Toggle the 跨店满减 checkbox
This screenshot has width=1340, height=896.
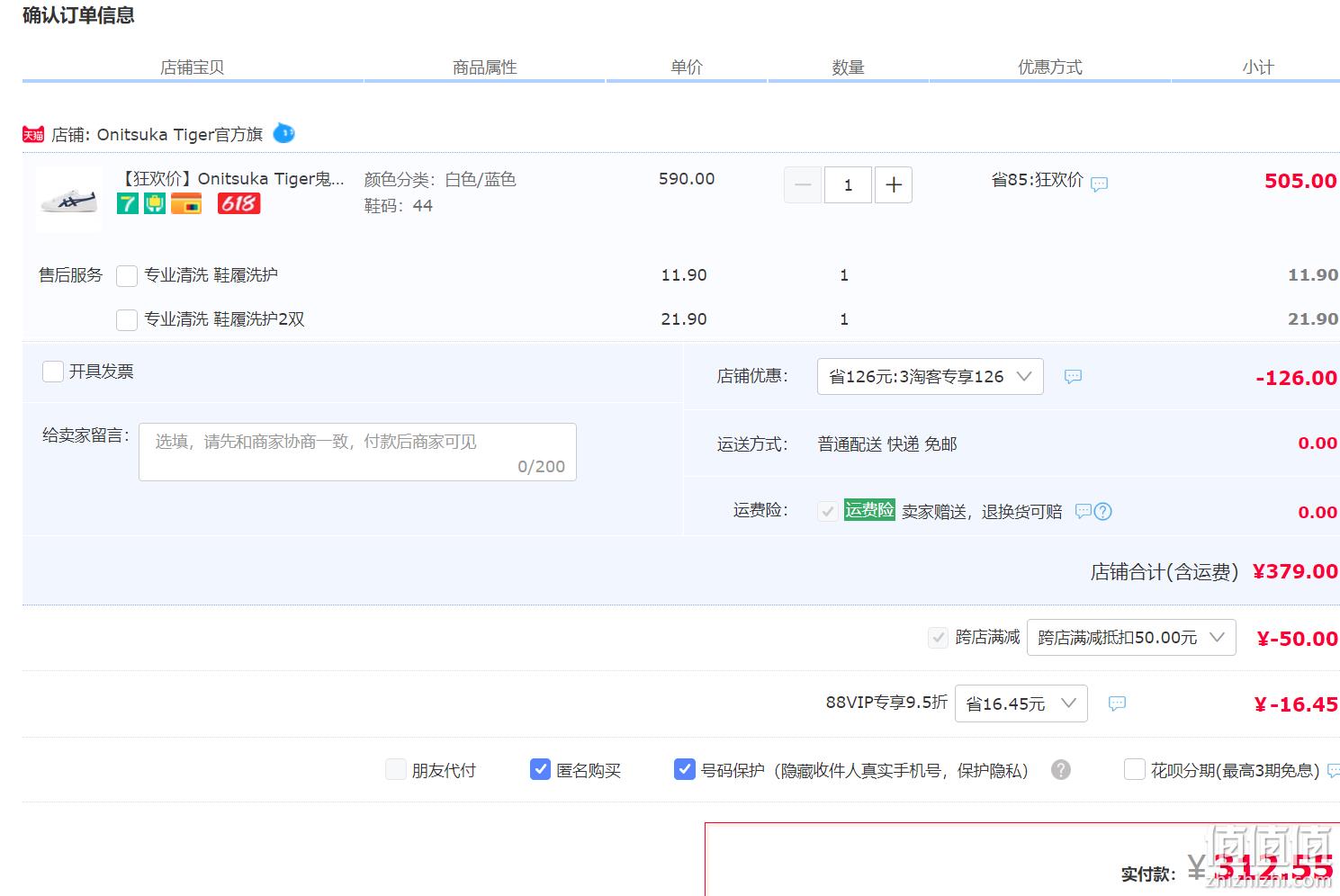point(938,638)
